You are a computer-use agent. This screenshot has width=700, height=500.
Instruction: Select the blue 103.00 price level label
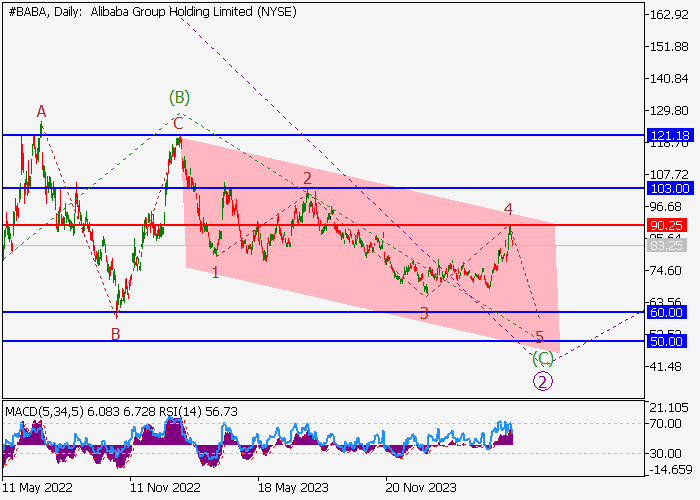click(670, 188)
